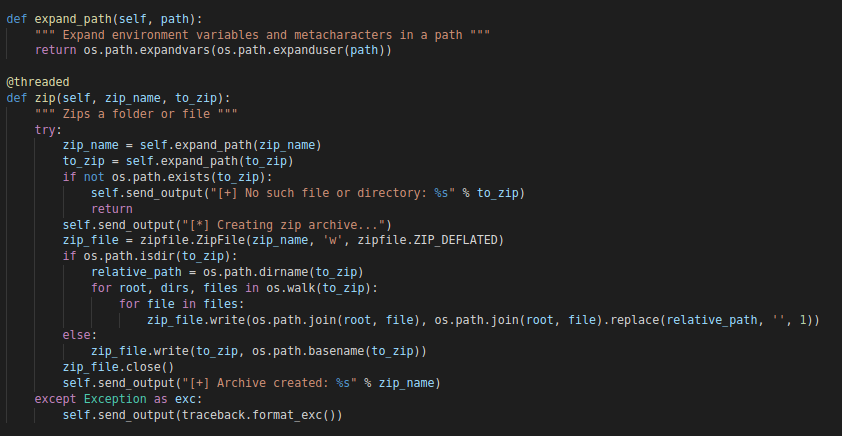842x436 pixels.
Task: Click the traceback.format_exc() call
Action: 259,415
